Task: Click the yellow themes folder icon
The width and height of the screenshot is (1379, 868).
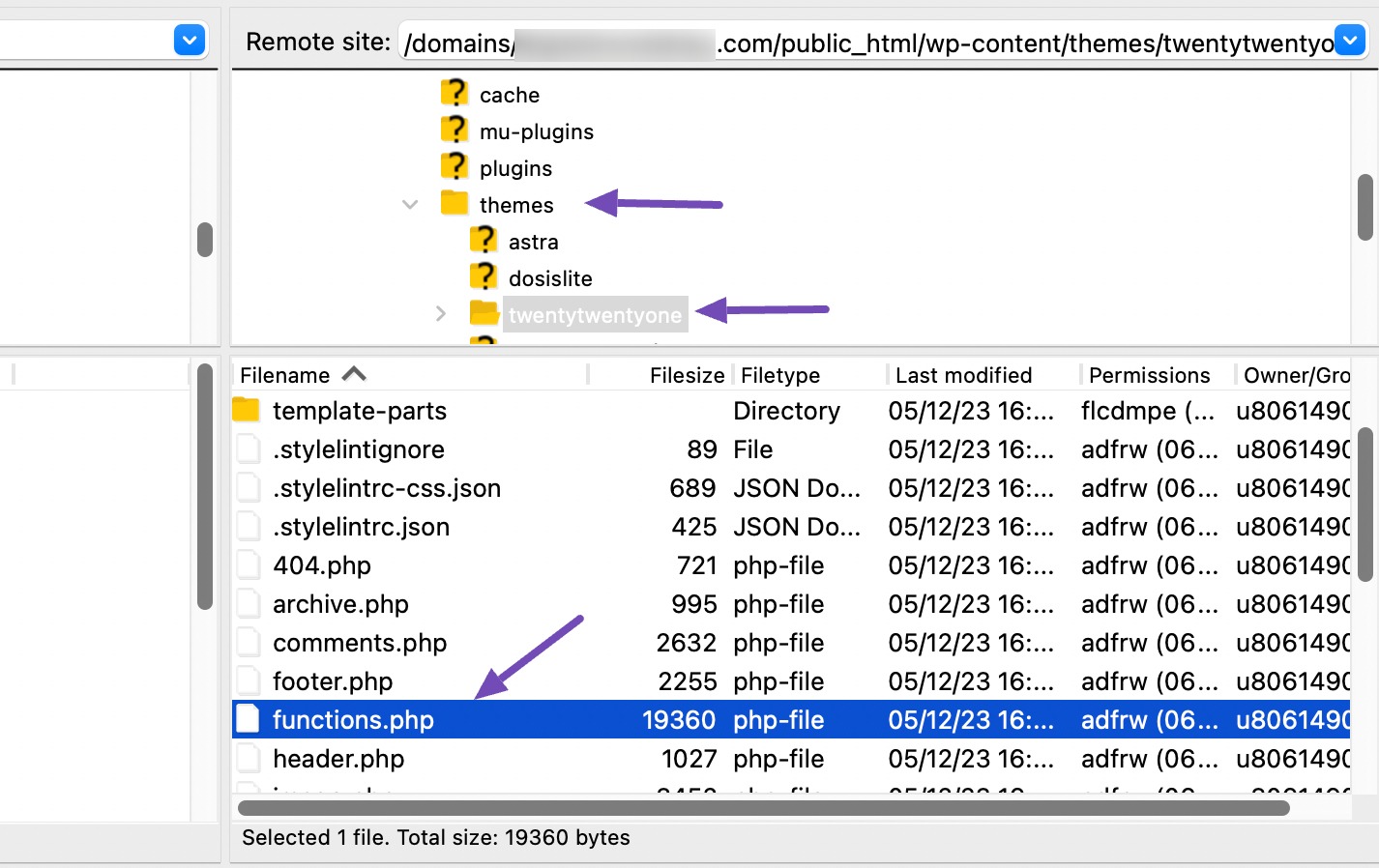Action: pos(455,204)
